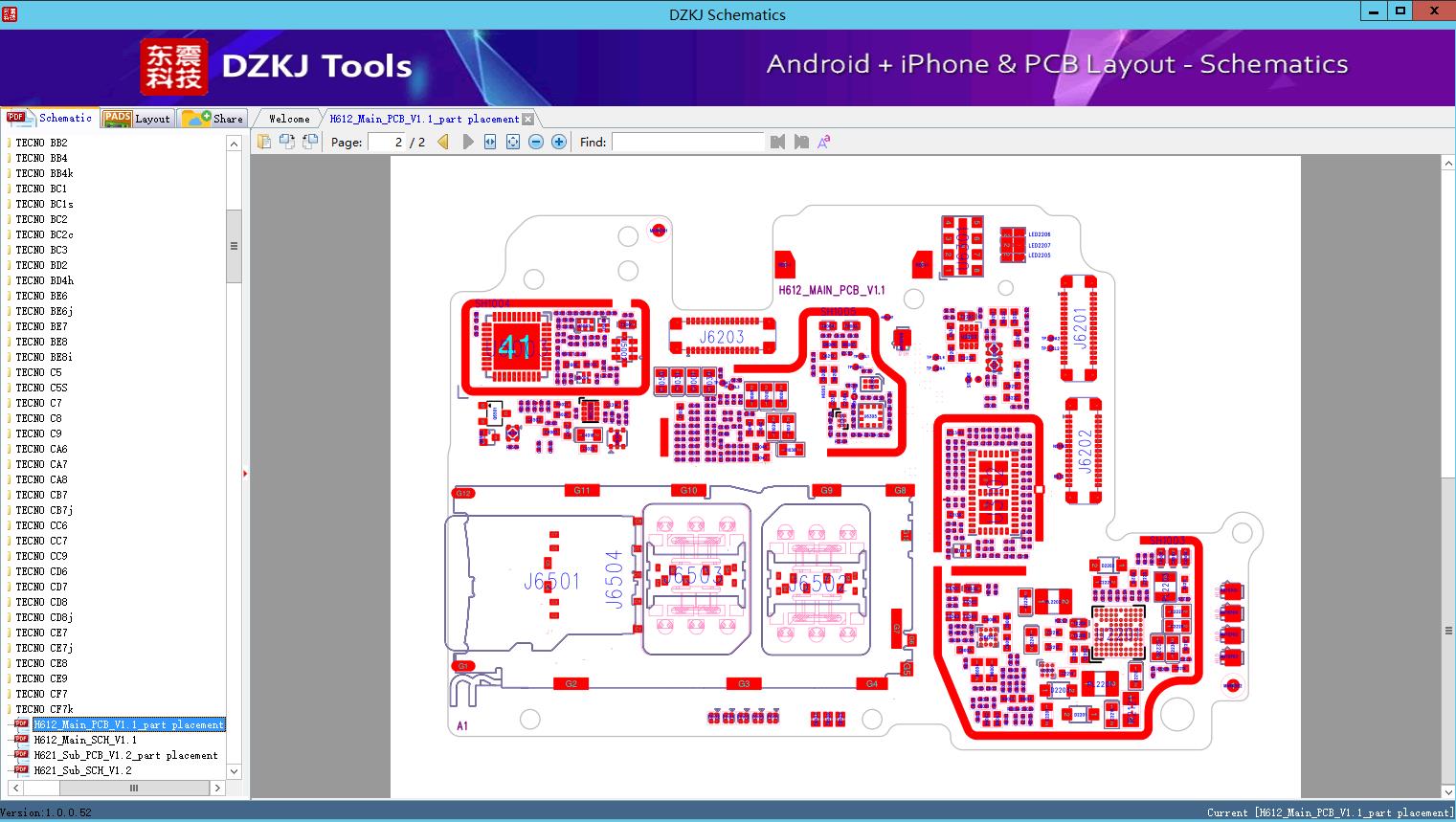Click the right arrow of the tree horizontal scrollbar

(217, 788)
